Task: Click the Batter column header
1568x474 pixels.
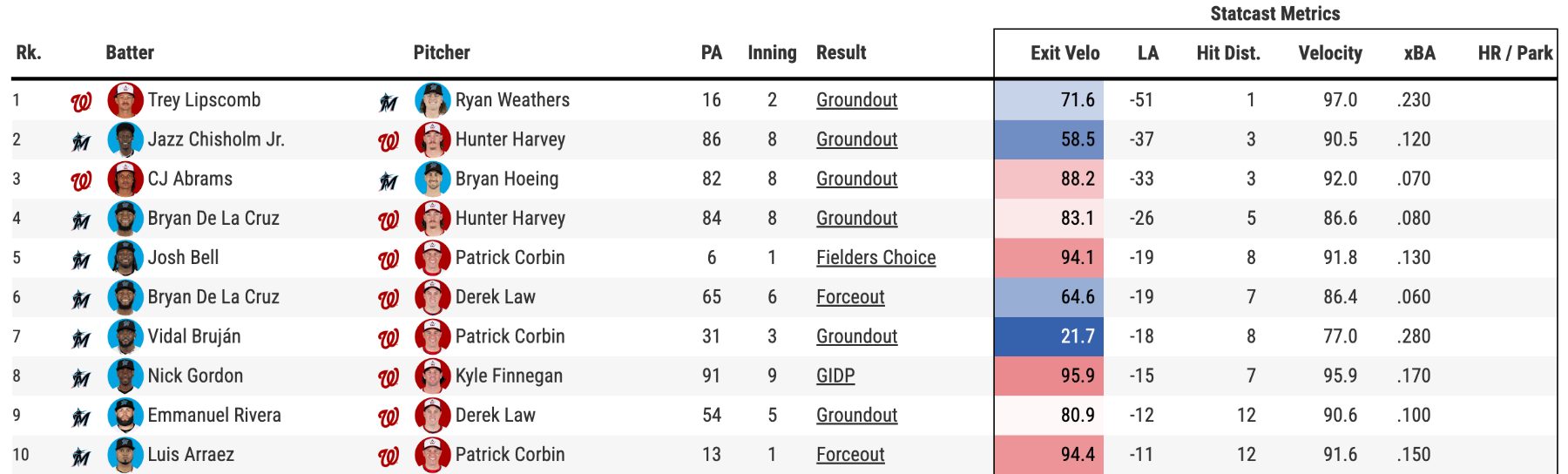Action: click(x=130, y=52)
